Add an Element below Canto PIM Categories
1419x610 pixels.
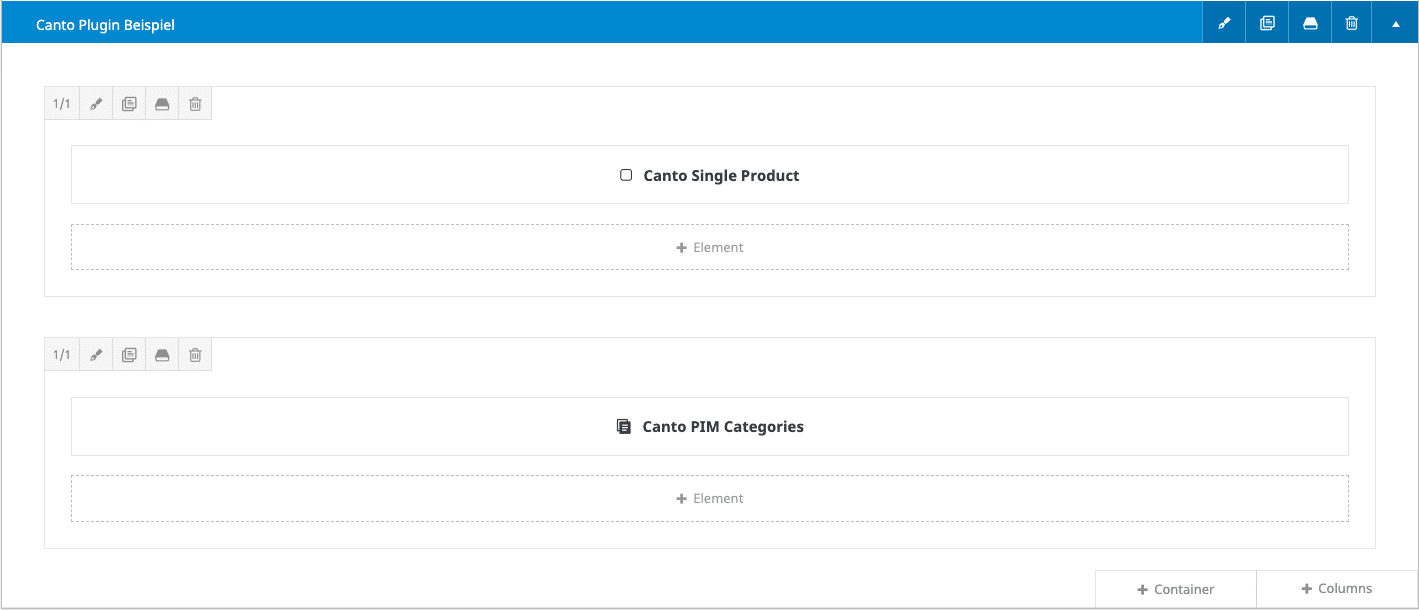point(710,498)
